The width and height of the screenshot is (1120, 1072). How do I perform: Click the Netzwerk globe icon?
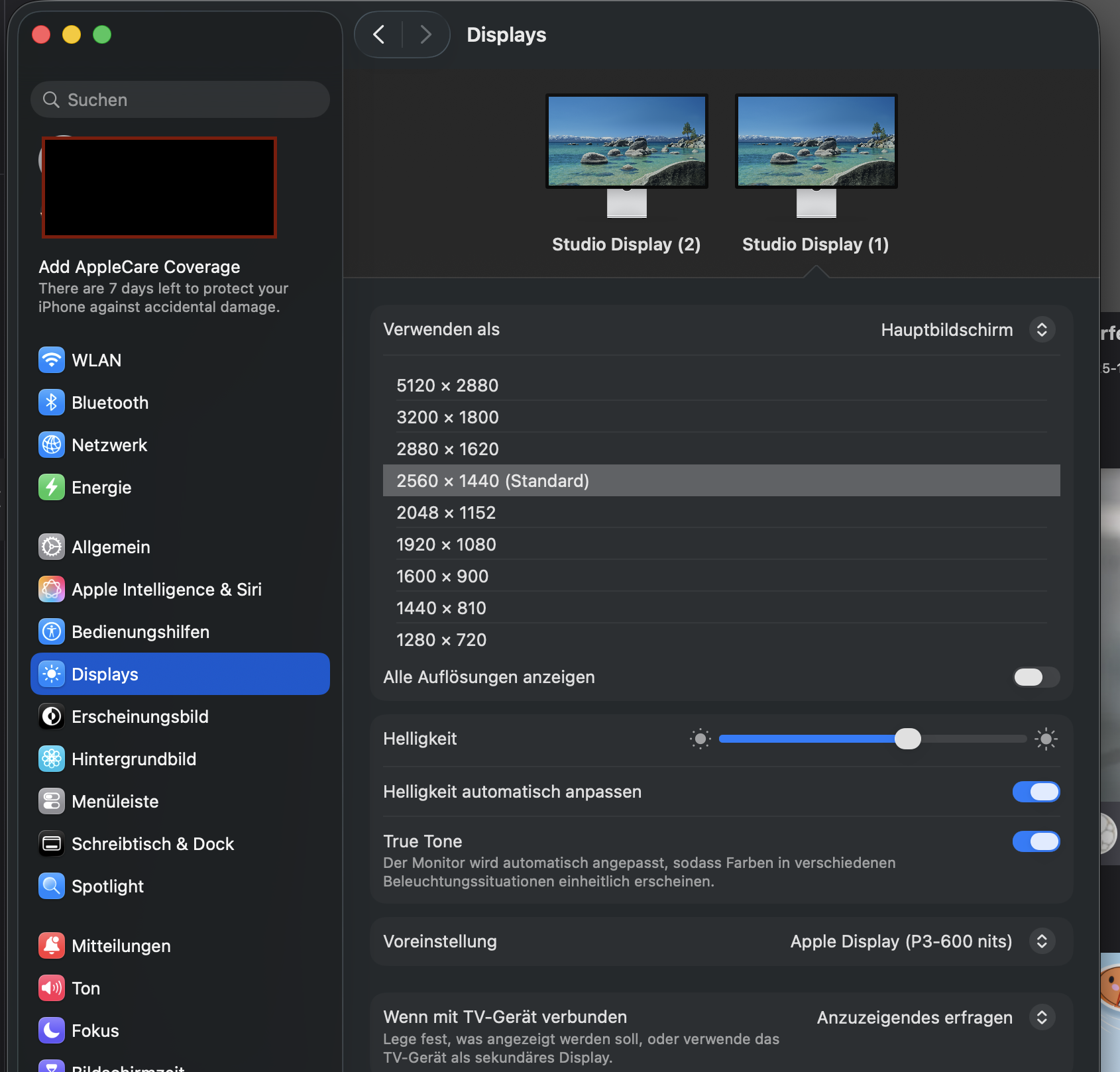pyautogui.click(x=52, y=445)
